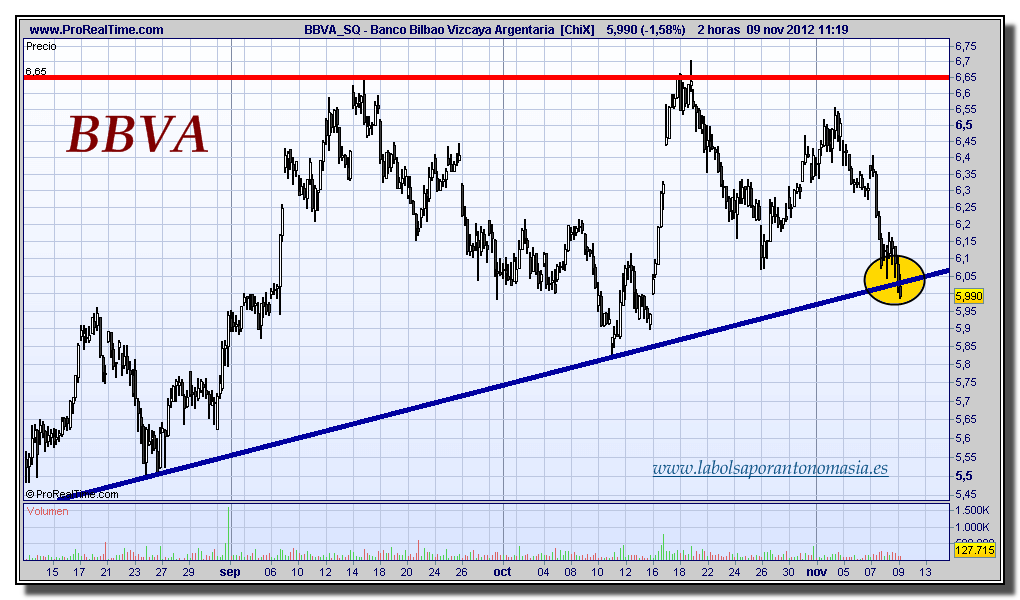Image resolution: width=1020 pixels, height=600 pixels.
Task: Click the 6,3 price axis label
Action: click(963, 190)
